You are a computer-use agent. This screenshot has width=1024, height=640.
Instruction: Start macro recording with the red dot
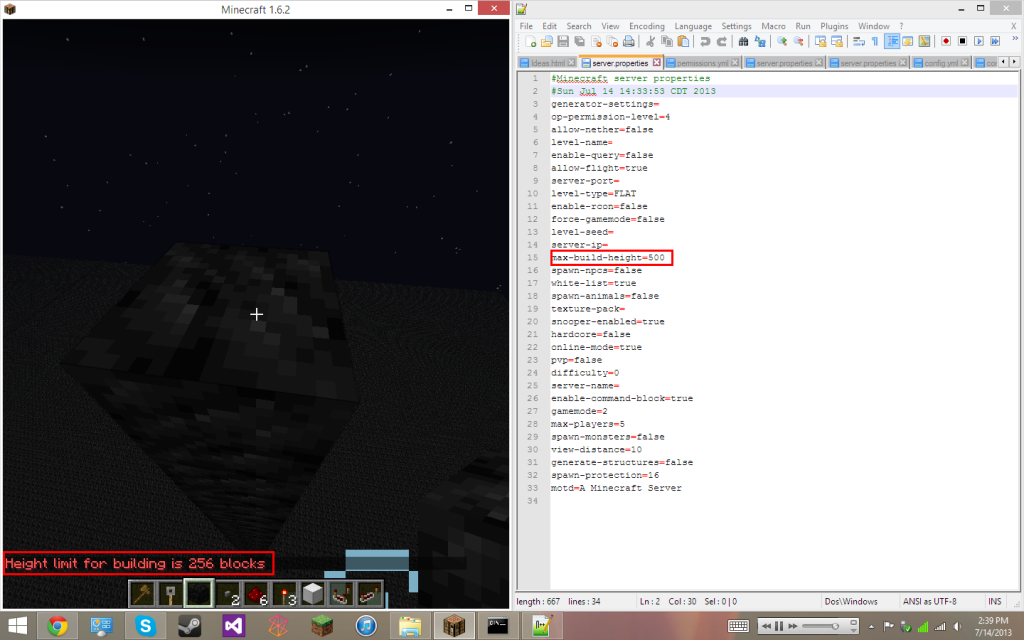(x=946, y=42)
